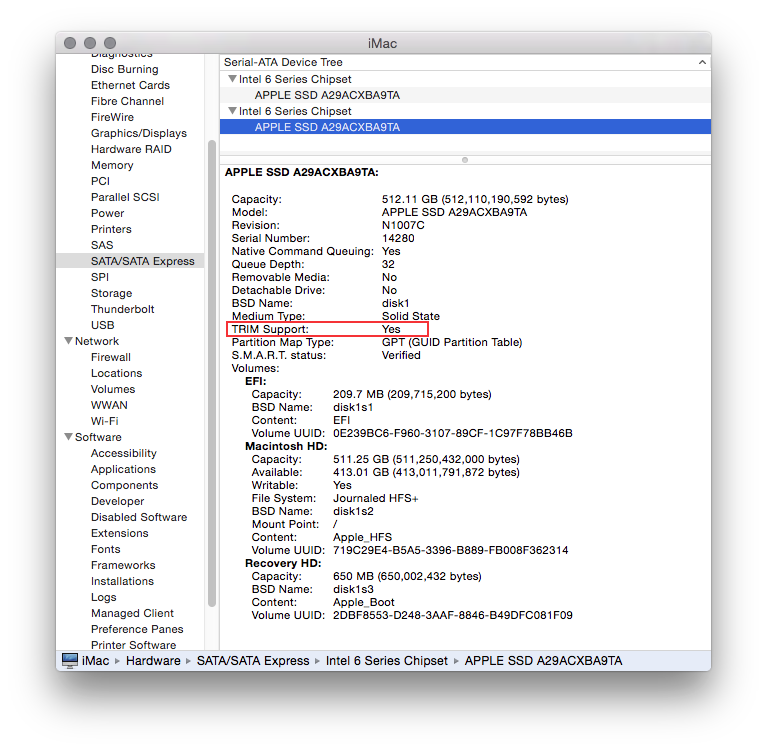The height and width of the screenshot is (751, 767).
Task: Click Intel 6 Series Chipset in path bar
Action: coord(386,661)
